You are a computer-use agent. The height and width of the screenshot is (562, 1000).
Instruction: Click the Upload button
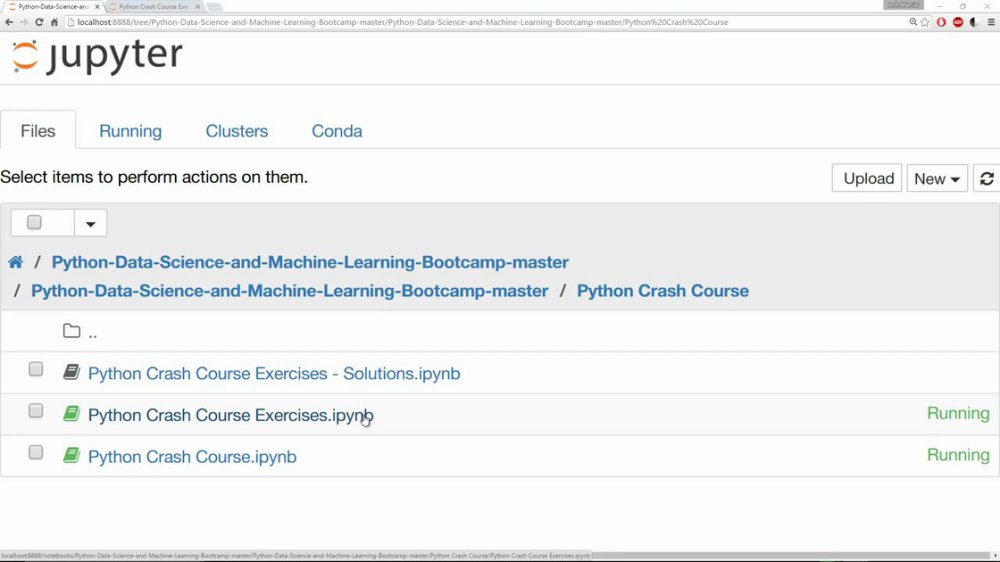pyautogui.click(x=867, y=179)
